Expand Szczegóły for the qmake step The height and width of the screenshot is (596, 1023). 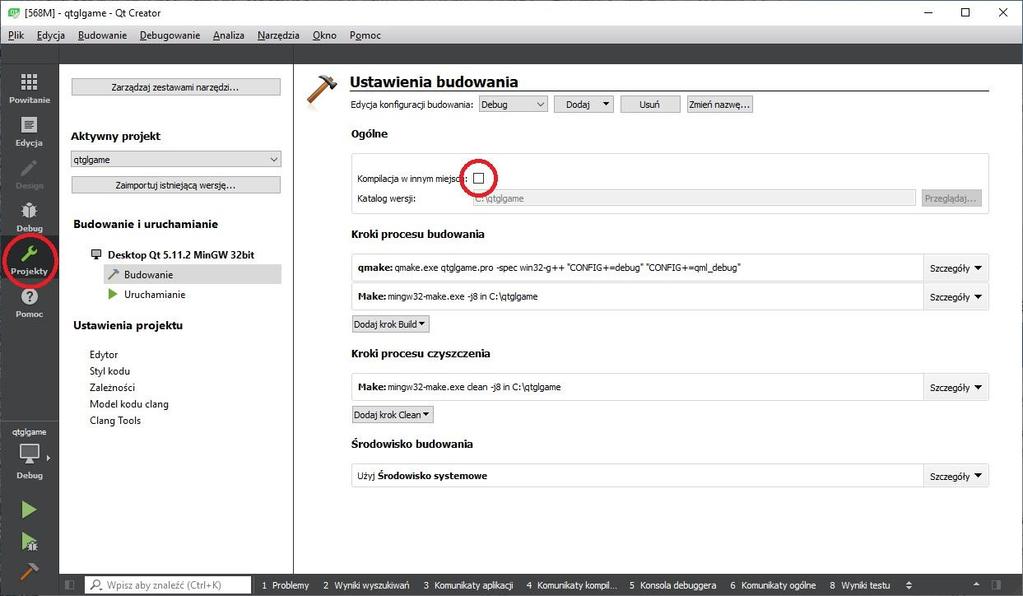pyautogui.click(x=956, y=268)
